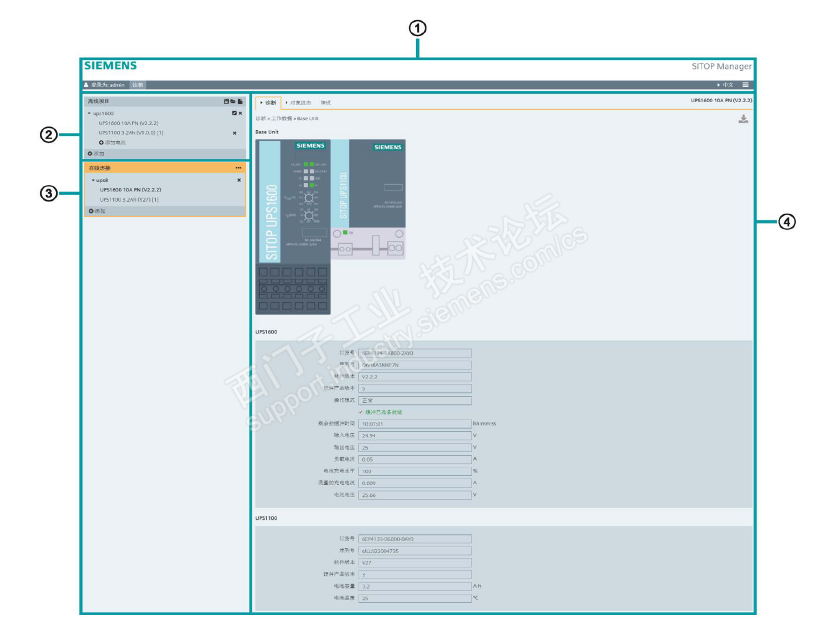
Task: Click the plus icon to add a battery
Action: [101, 142]
